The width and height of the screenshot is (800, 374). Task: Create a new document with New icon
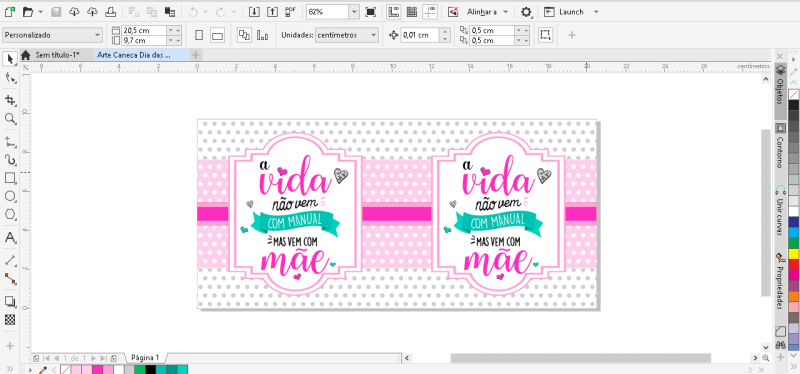[x=9, y=11]
